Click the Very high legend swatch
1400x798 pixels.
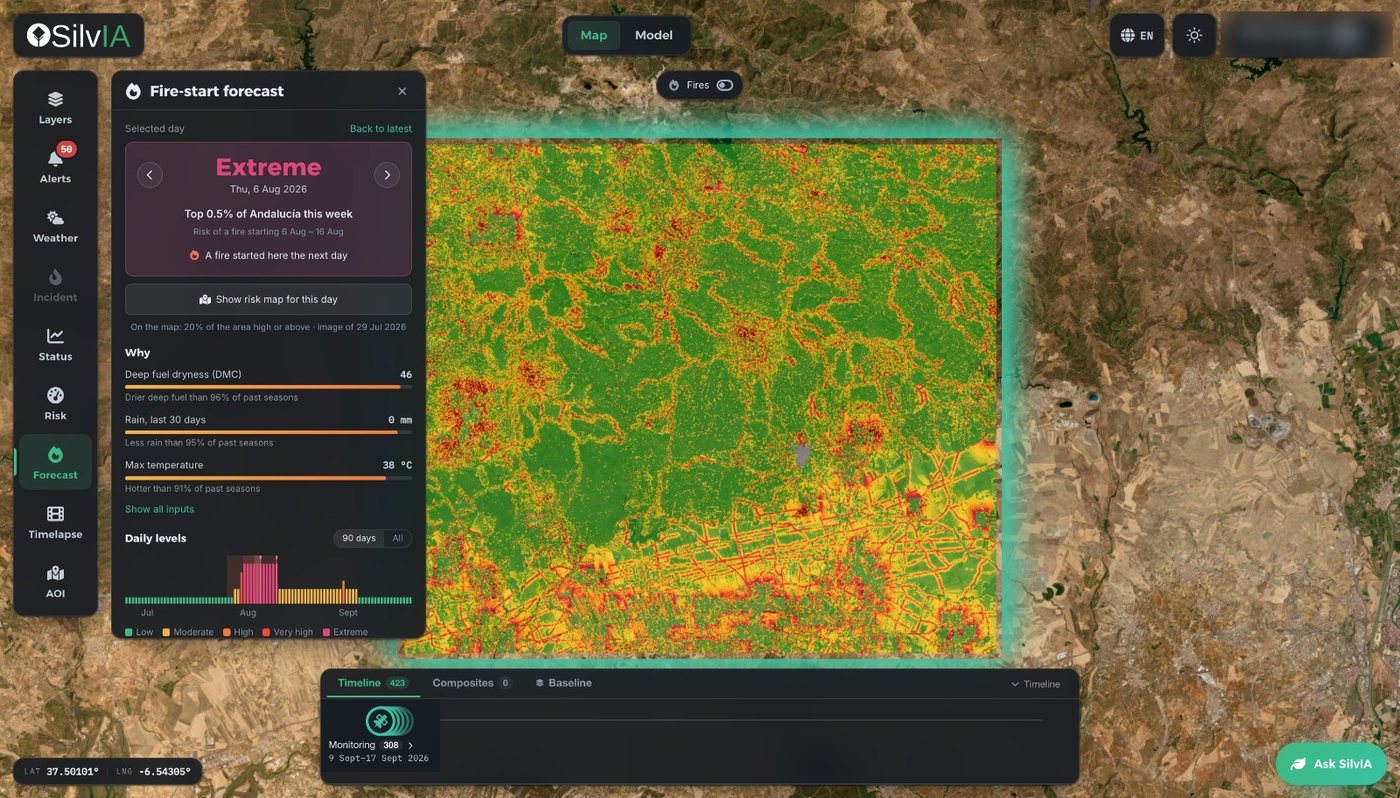pos(265,632)
